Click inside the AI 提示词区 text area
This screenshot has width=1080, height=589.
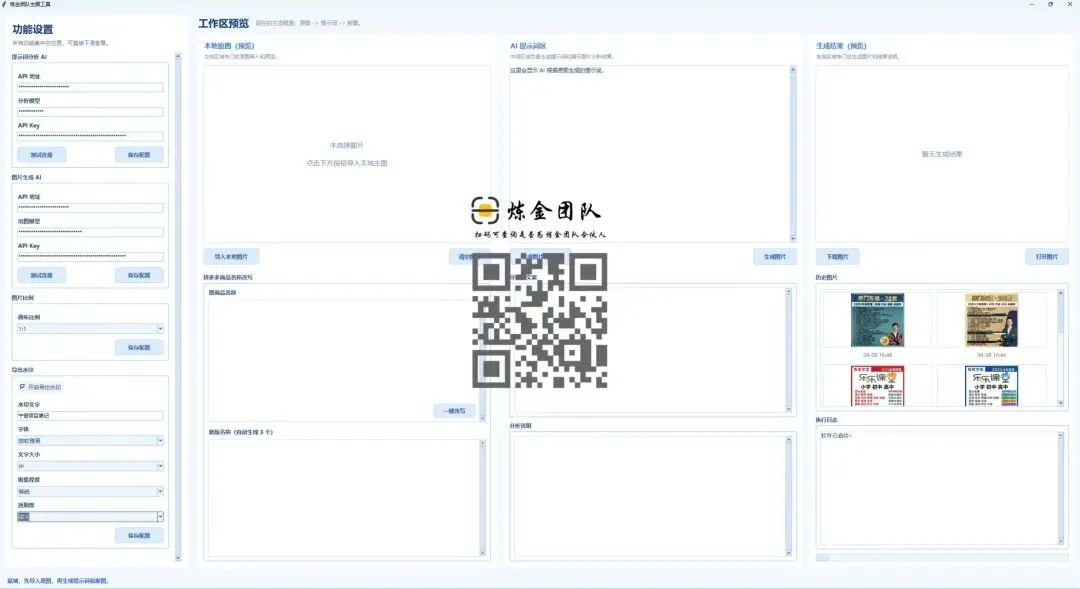point(650,153)
